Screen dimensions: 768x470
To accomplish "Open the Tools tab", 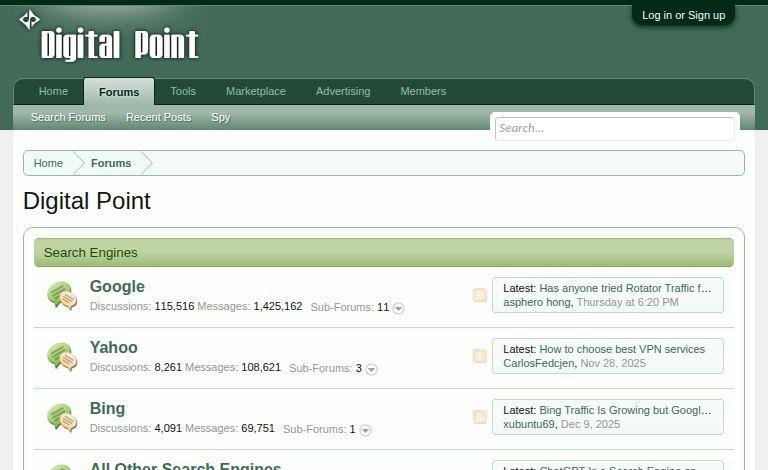I will pyautogui.click(x=183, y=91).
